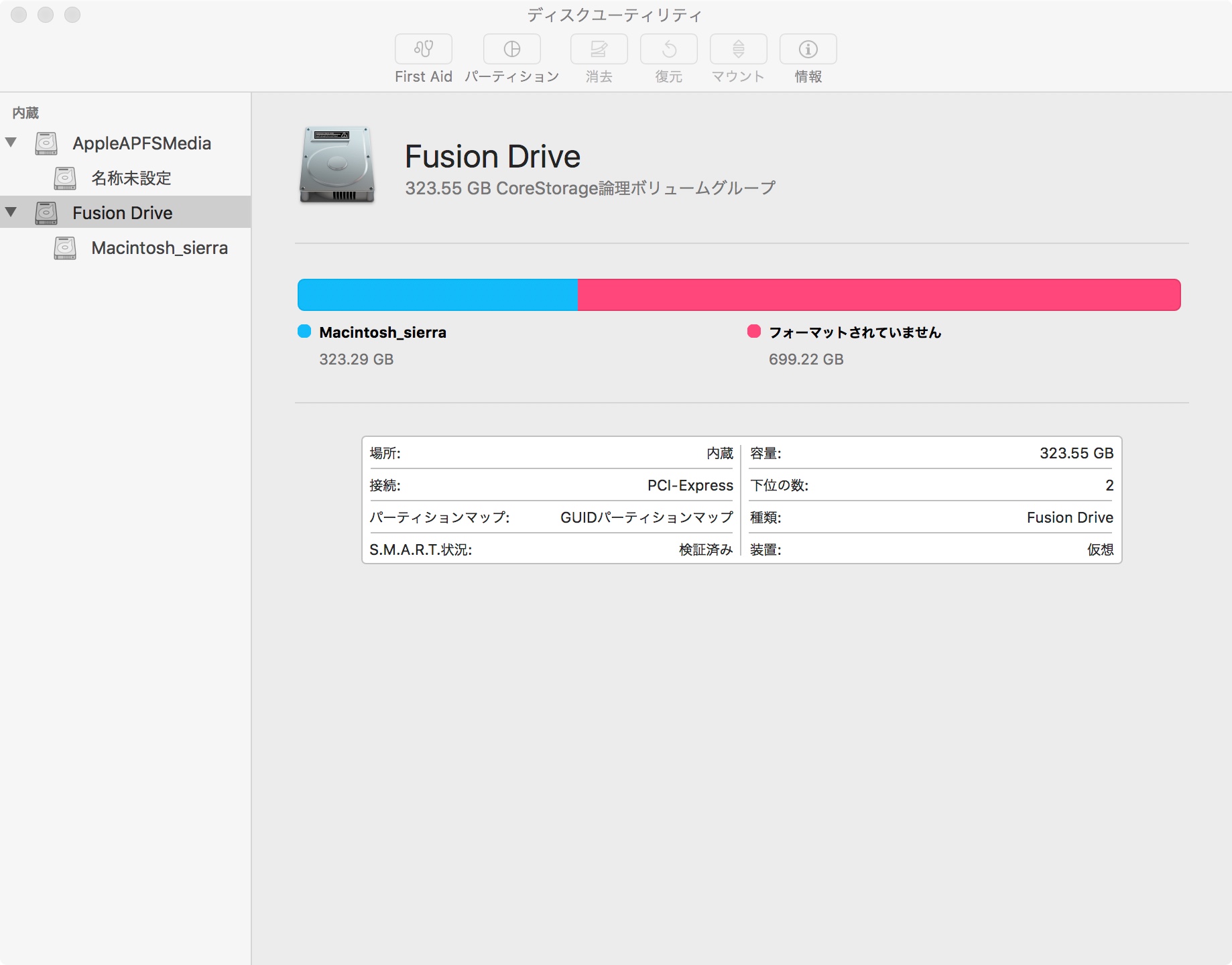Click the blue Macintosh_sierra legend dot
The image size is (1232, 965).
point(304,331)
